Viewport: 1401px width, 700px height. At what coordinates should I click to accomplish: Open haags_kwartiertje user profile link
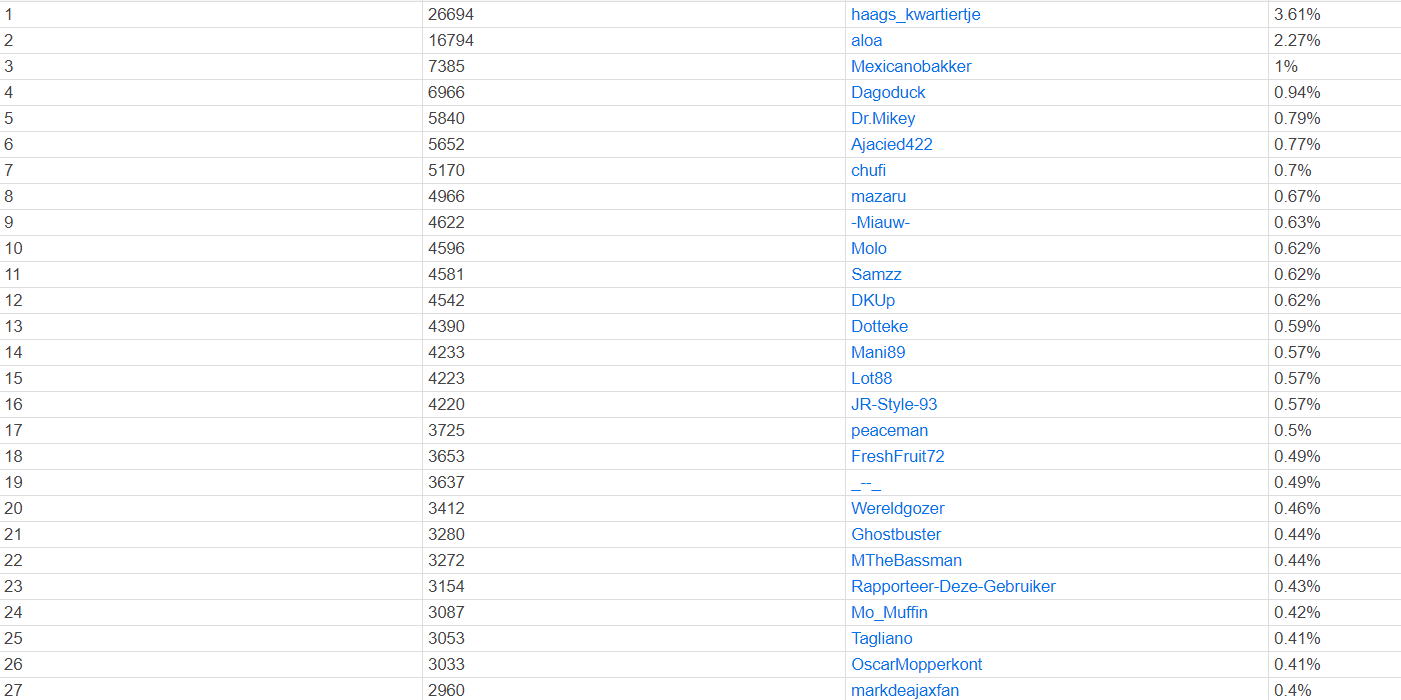tap(923, 15)
